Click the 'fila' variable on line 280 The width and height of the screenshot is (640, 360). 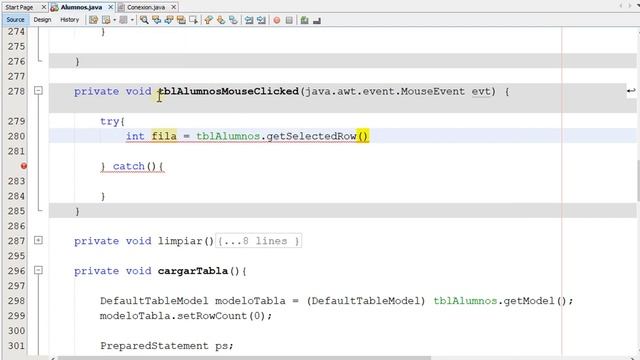coord(164,136)
